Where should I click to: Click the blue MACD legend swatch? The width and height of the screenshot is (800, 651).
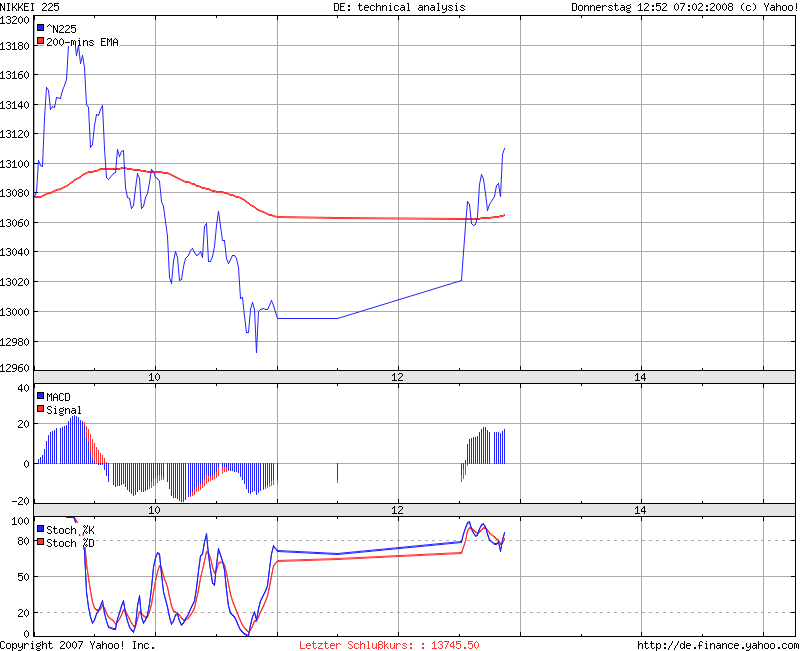click(x=41, y=397)
